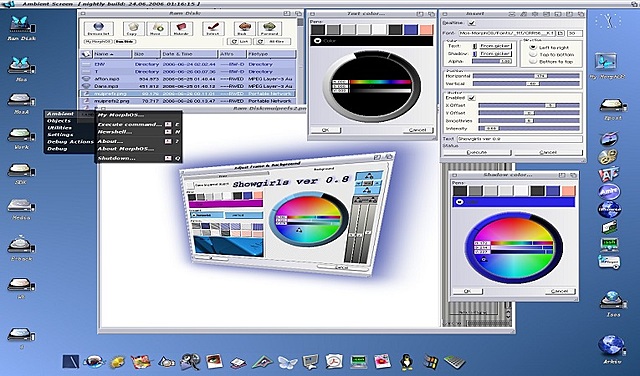Select the salmon pen swatch in Shadow color window

pos(568,191)
